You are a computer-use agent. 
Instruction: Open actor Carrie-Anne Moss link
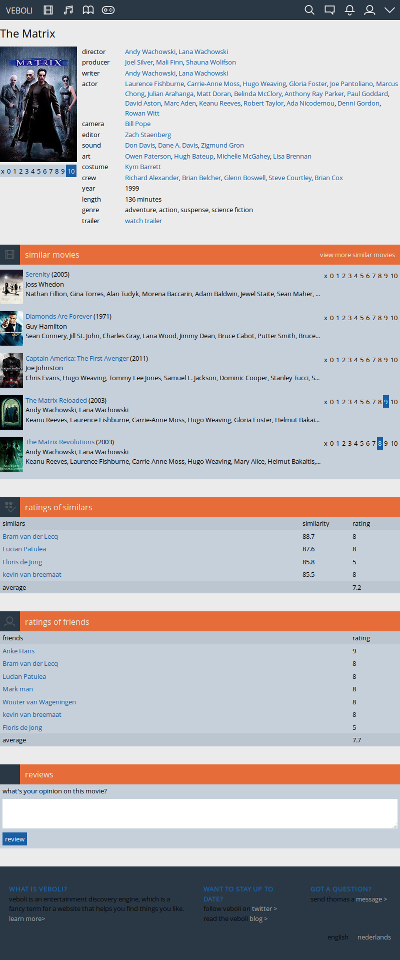pyautogui.click(x=213, y=84)
